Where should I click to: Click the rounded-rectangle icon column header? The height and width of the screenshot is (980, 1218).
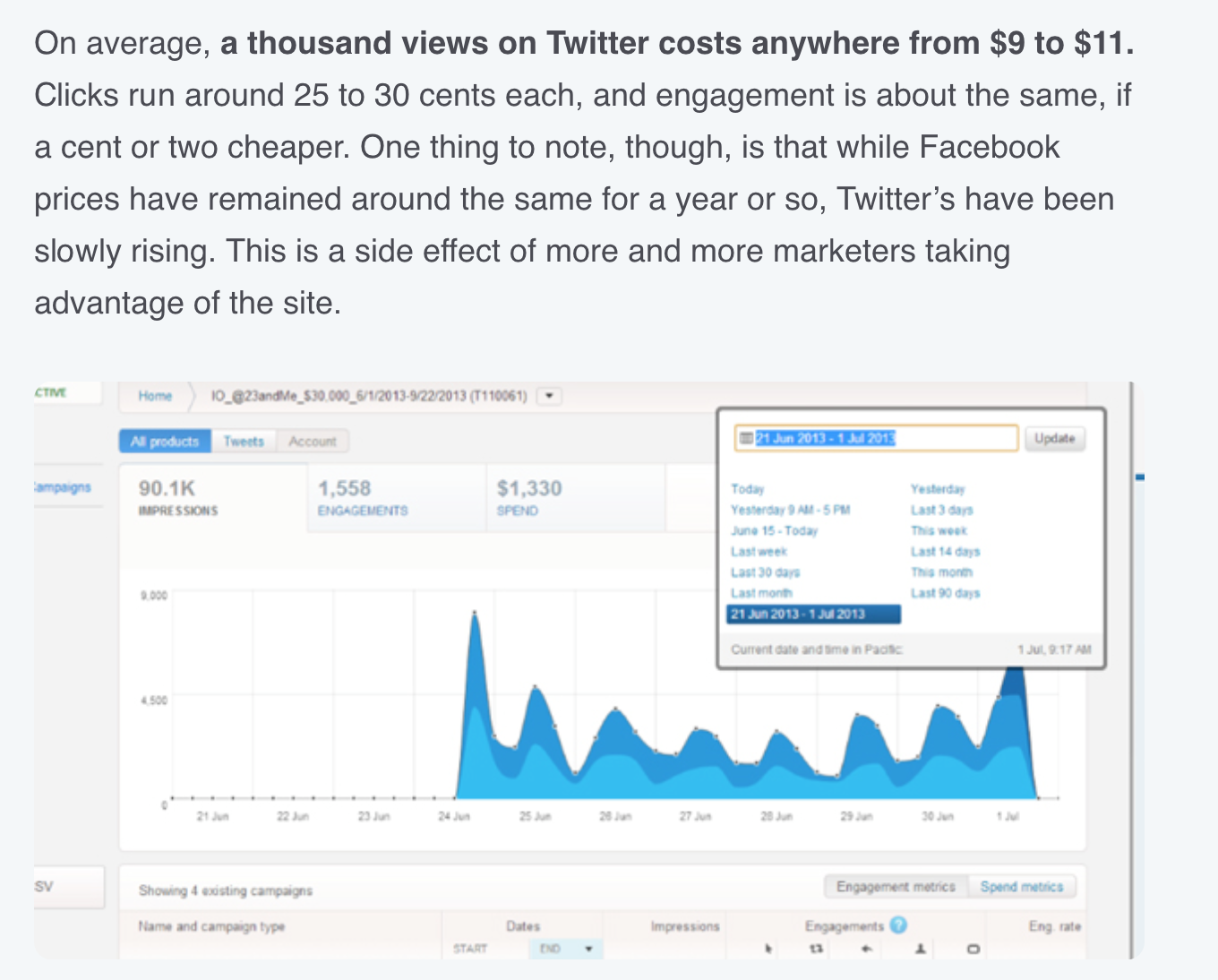[x=974, y=949]
